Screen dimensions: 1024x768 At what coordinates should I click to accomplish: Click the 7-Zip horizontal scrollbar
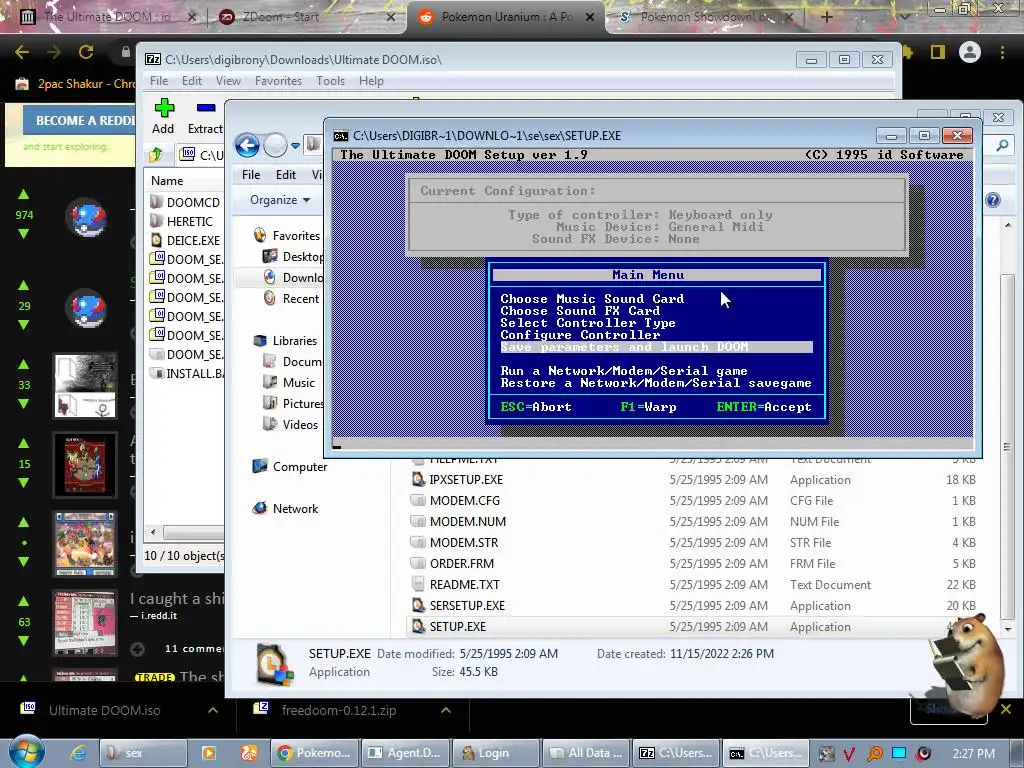coord(193,532)
